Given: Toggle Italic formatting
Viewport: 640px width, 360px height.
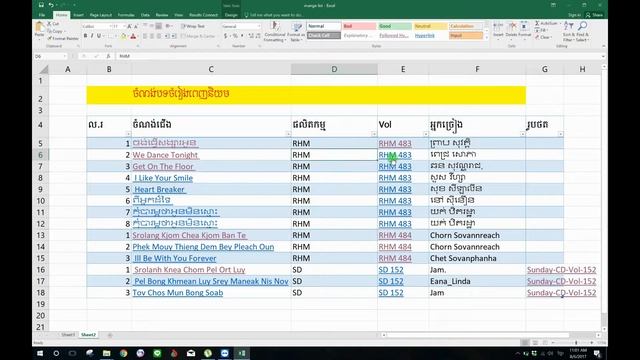Looking at the screenshot, I should tap(92, 36).
